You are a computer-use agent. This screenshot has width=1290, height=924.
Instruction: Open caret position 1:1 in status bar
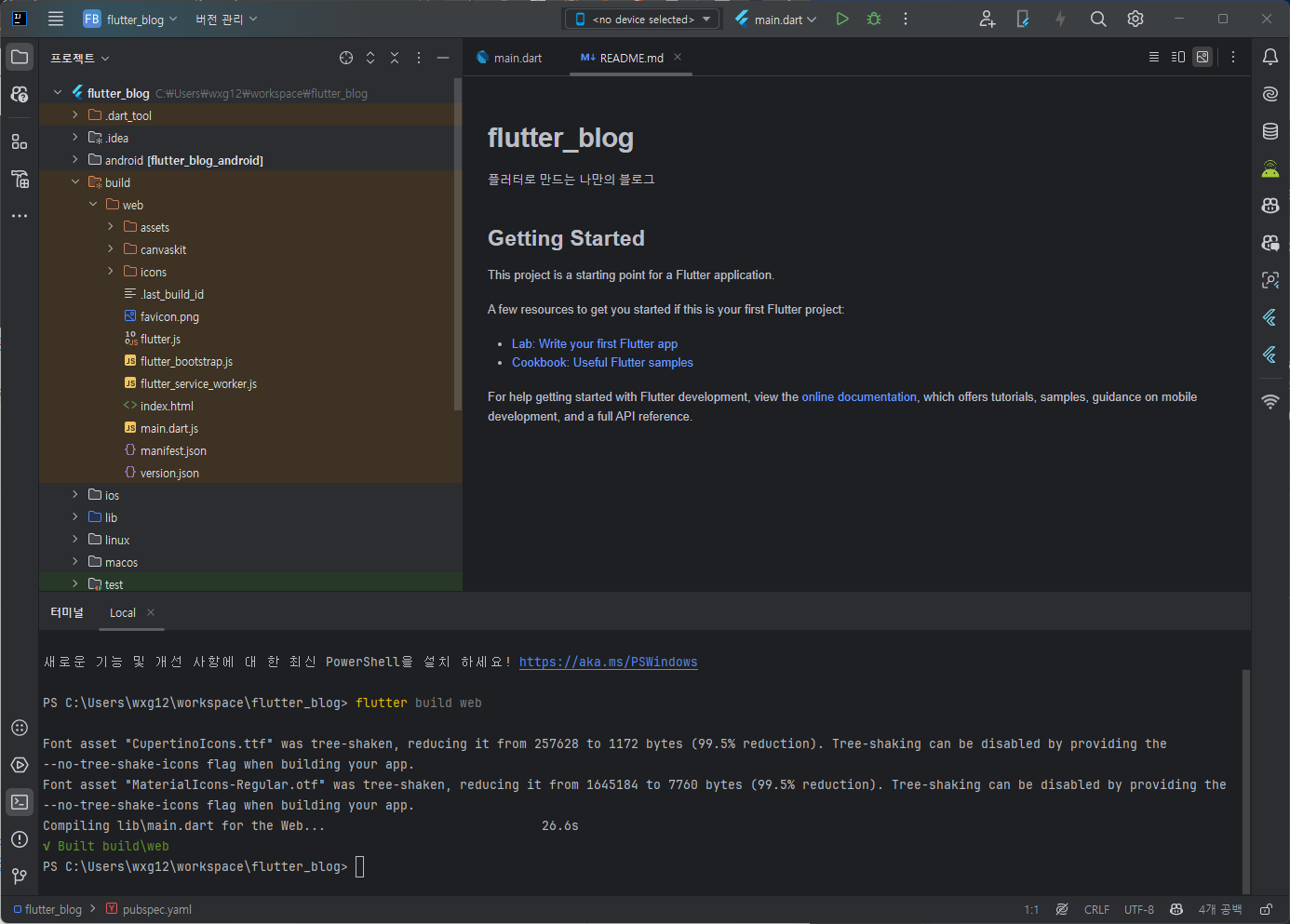coord(1031,909)
